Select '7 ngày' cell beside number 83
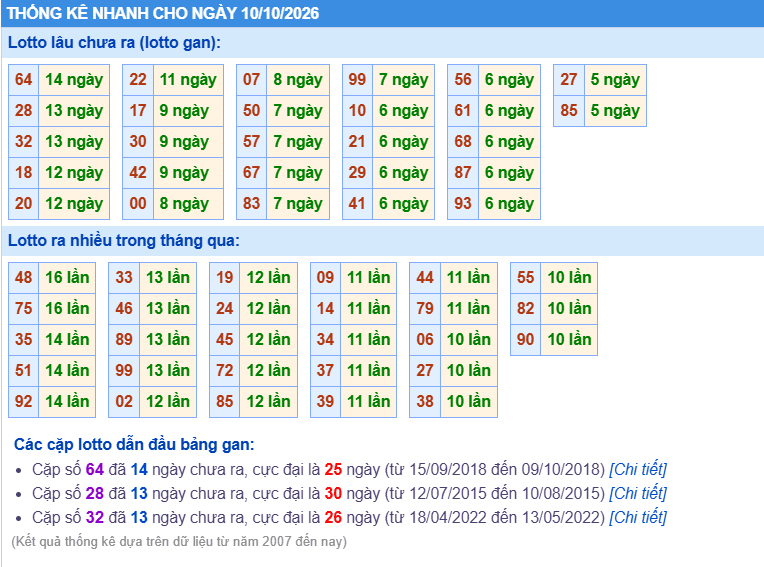The image size is (764, 567). pos(298,204)
